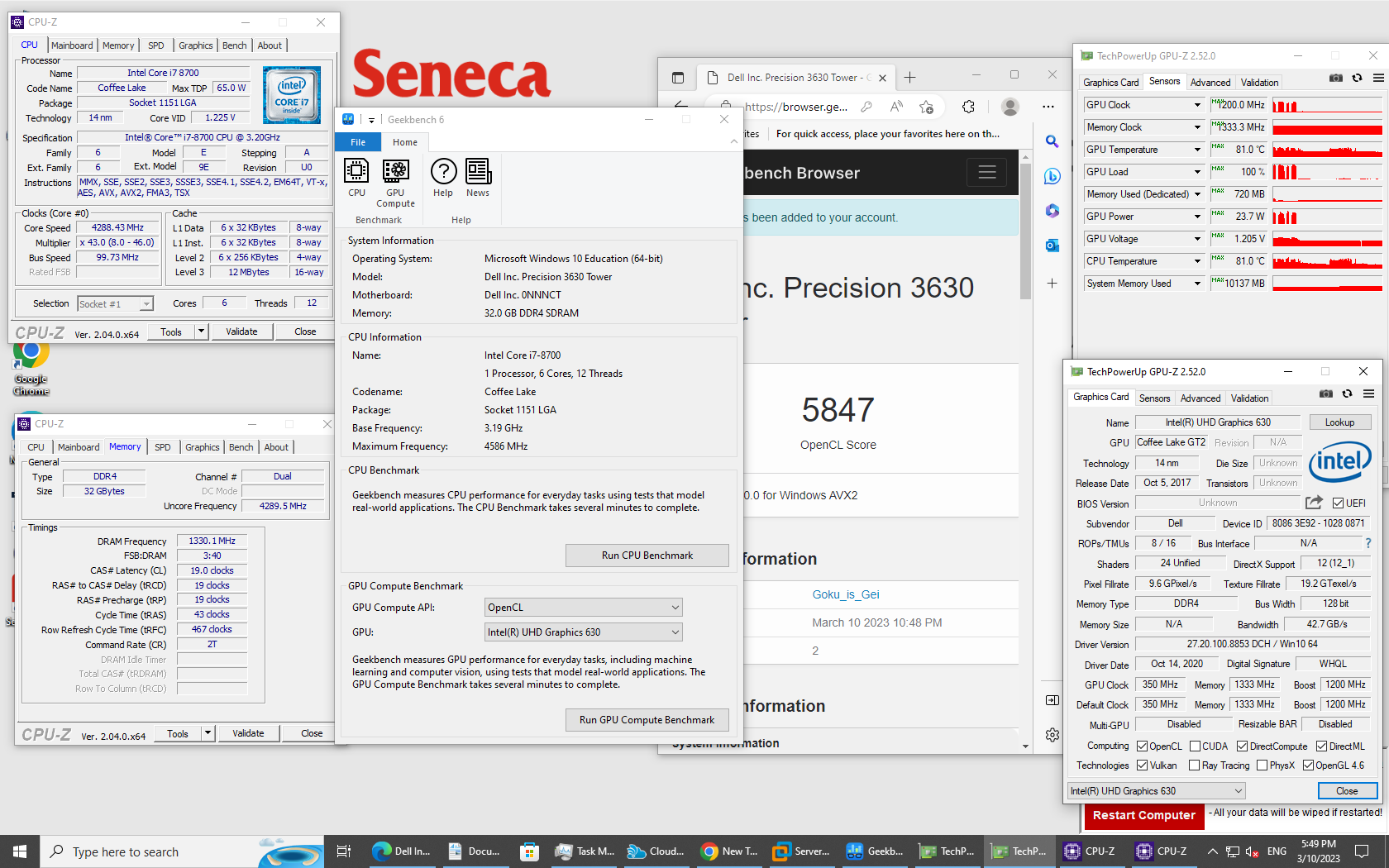
Task: Open File tab in Geekbench ribbon
Action: (x=358, y=142)
